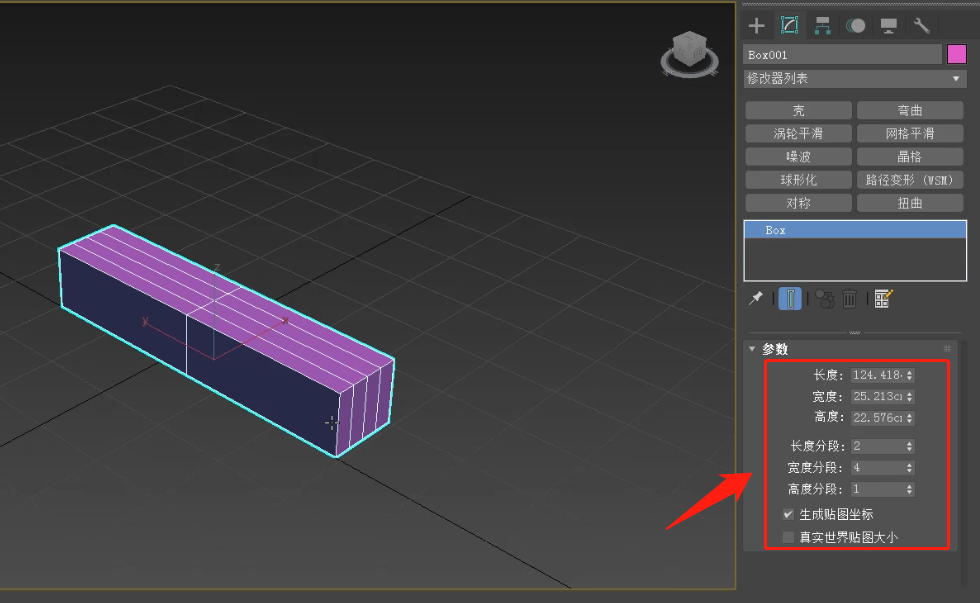Apply the 网格平滑 modifier
This screenshot has height=603, width=980.
pyautogui.click(x=910, y=134)
